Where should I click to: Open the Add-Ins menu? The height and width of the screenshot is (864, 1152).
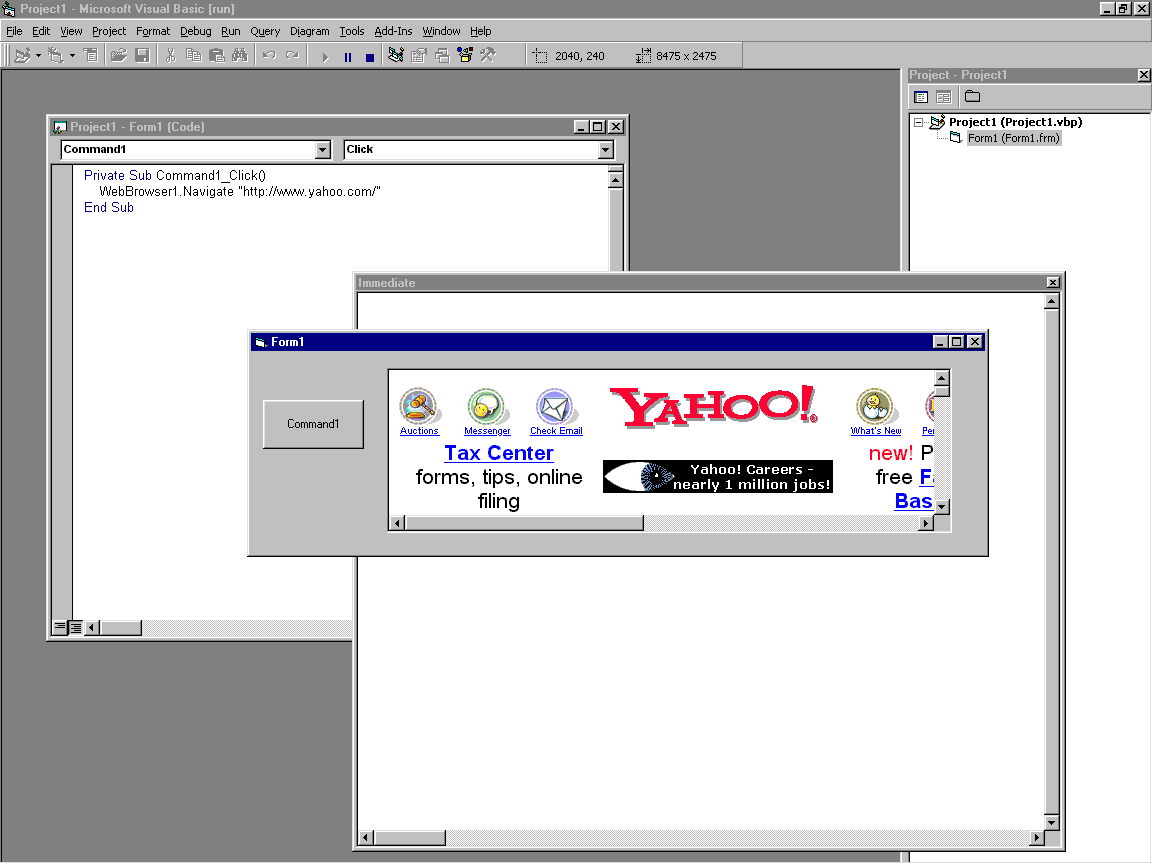(x=393, y=31)
